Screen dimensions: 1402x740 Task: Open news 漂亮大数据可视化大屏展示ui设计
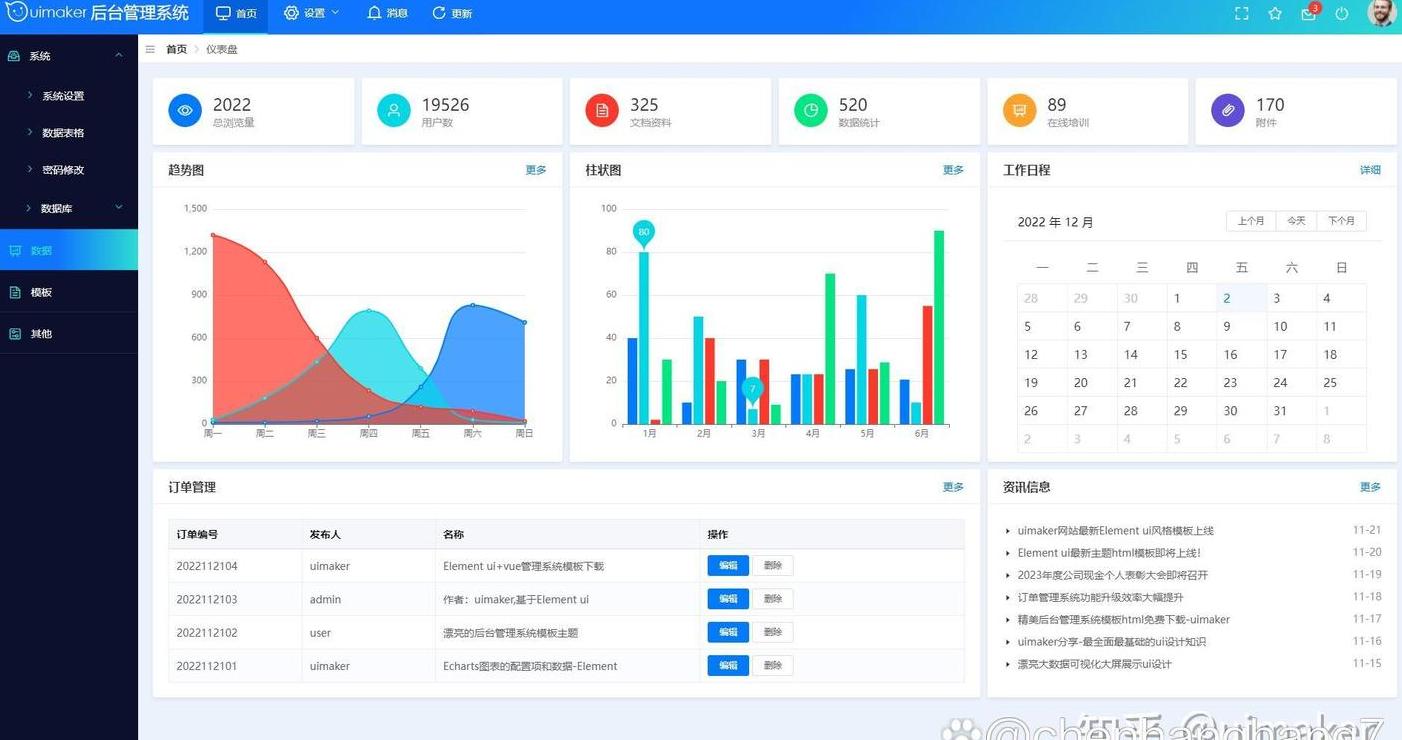pyautogui.click(x=1094, y=664)
